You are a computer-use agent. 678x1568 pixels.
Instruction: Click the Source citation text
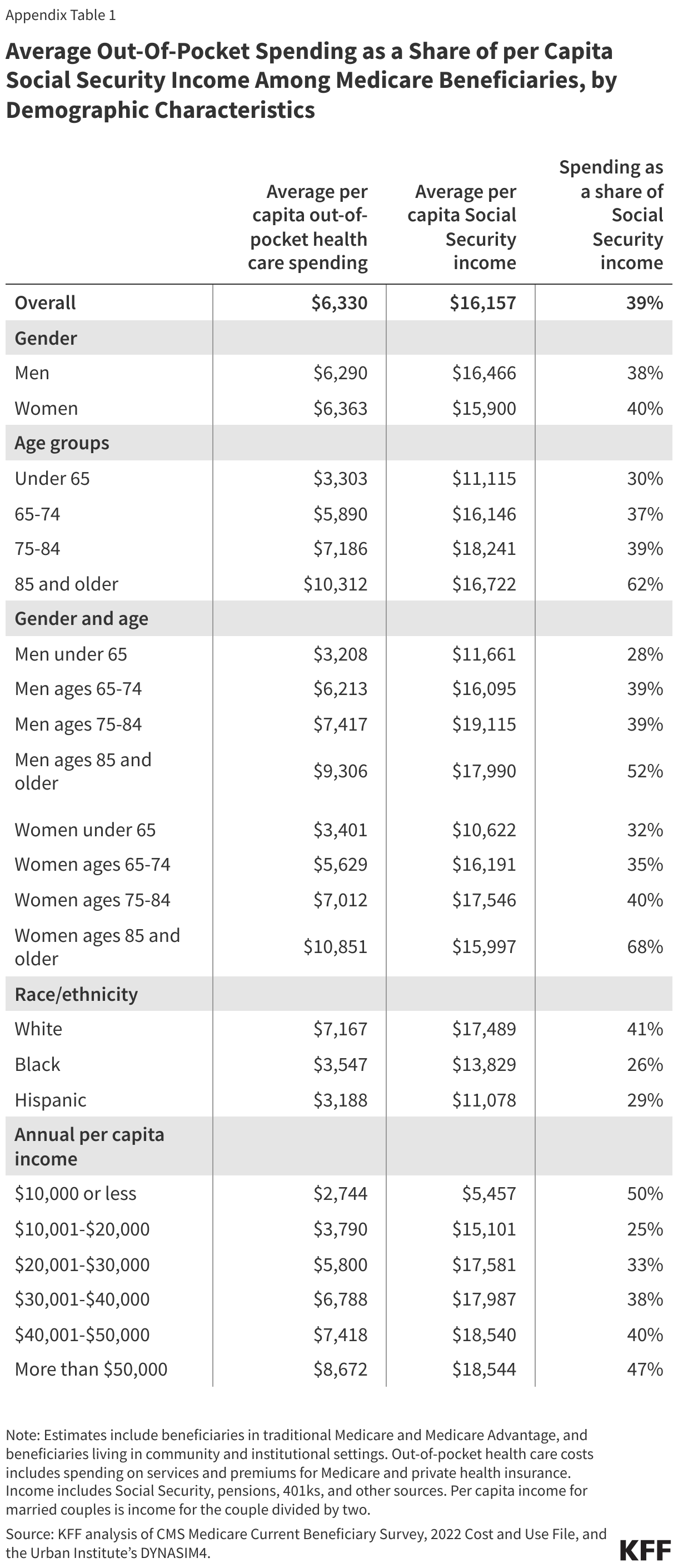[306, 1543]
